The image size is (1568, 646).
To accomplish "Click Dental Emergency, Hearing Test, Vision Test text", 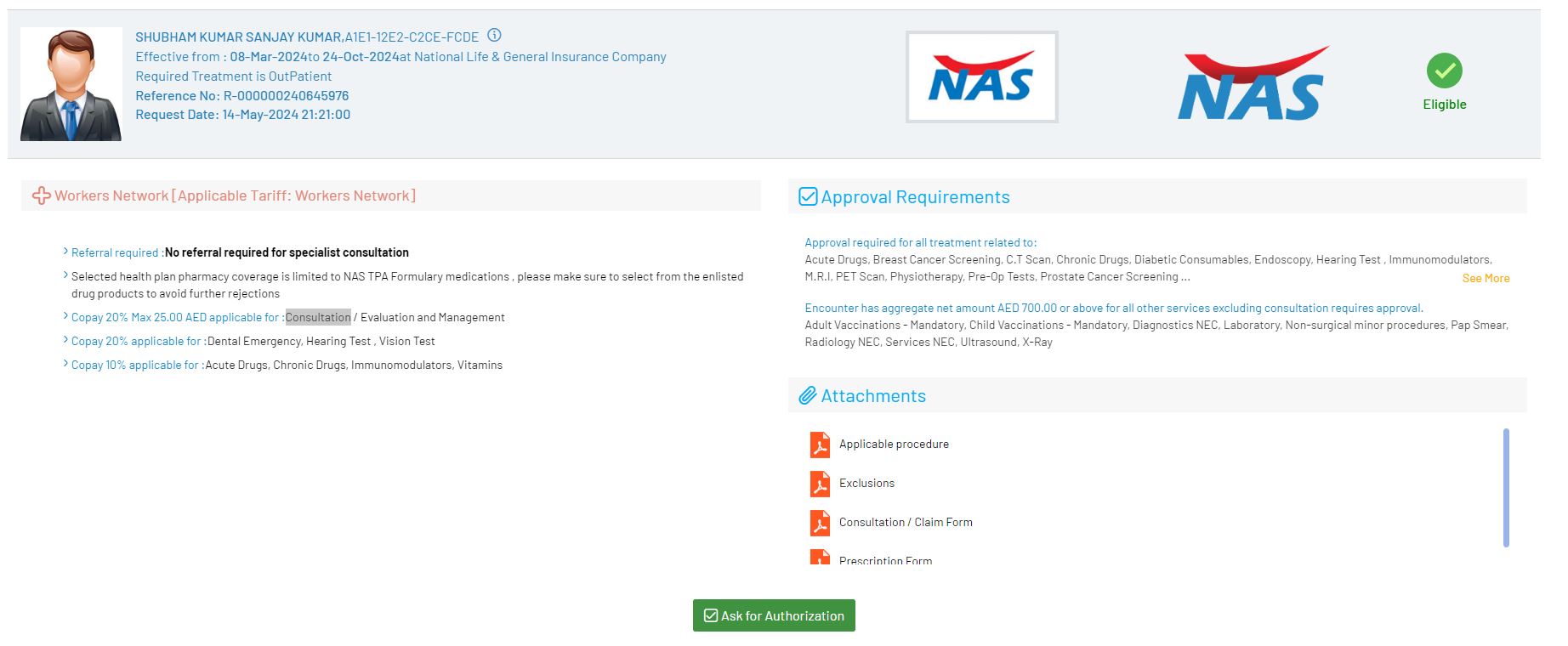I will click(x=321, y=341).
